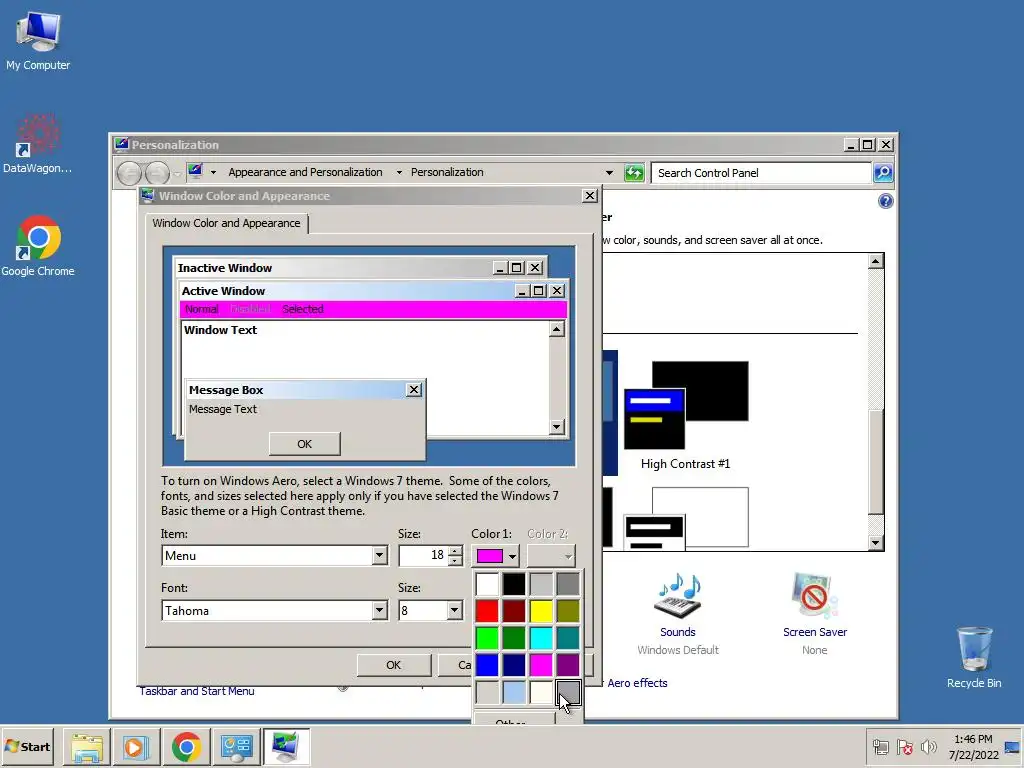Expand the Appearance and Personalization breadcrumb arrow
This screenshot has width=1024, height=768.
coord(399,172)
